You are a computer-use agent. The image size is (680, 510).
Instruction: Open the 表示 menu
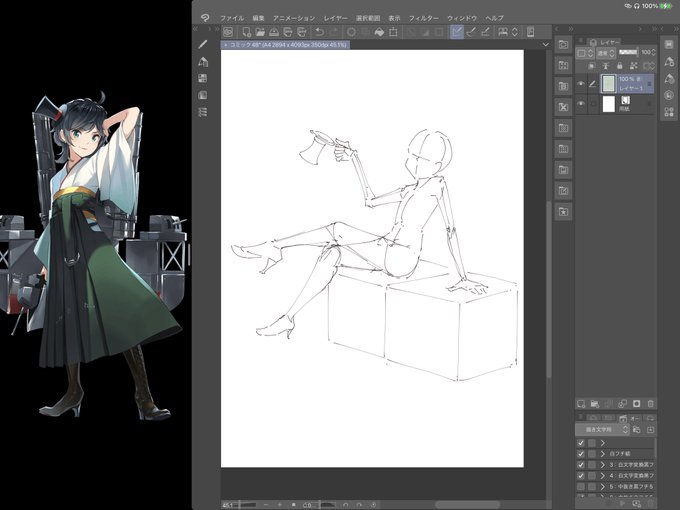[x=394, y=18]
